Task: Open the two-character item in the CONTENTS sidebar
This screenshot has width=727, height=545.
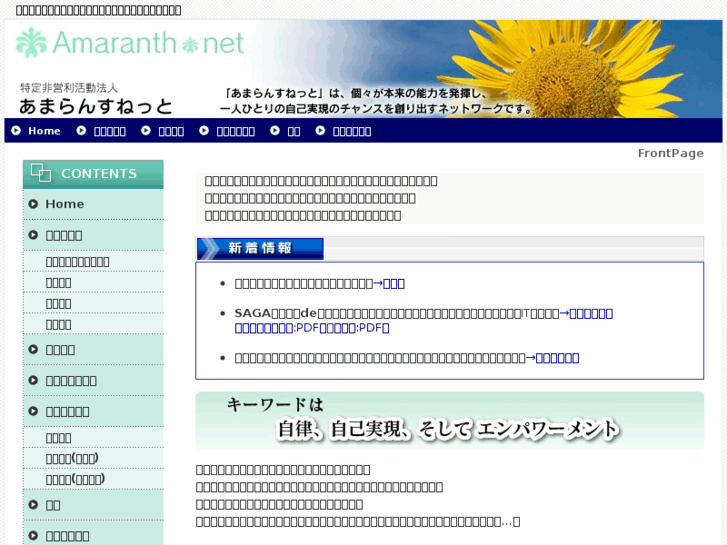Action: 53,505
